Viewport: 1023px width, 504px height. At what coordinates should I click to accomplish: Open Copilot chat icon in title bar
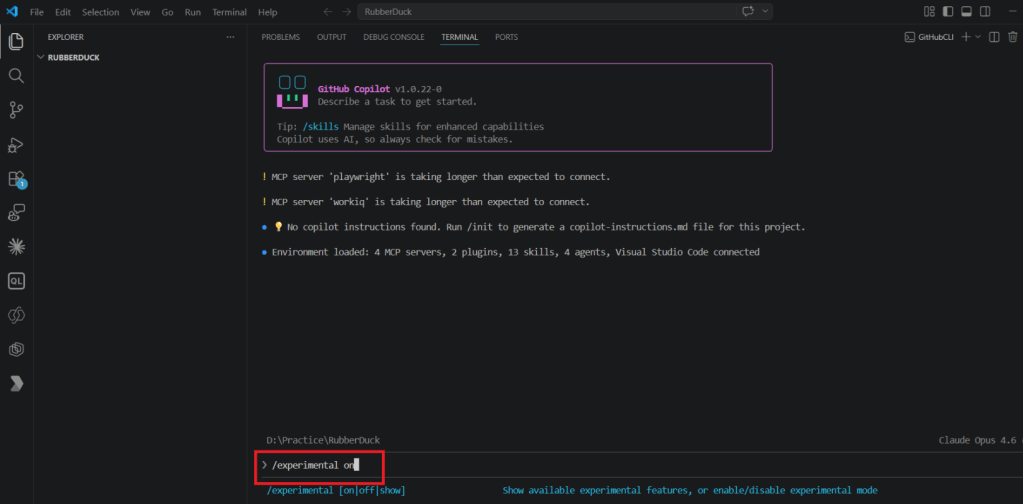coord(747,12)
